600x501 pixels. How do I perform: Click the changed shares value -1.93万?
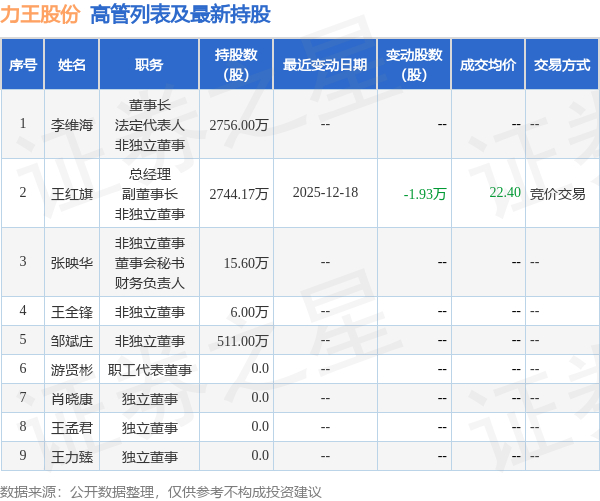click(x=425, y=194)
